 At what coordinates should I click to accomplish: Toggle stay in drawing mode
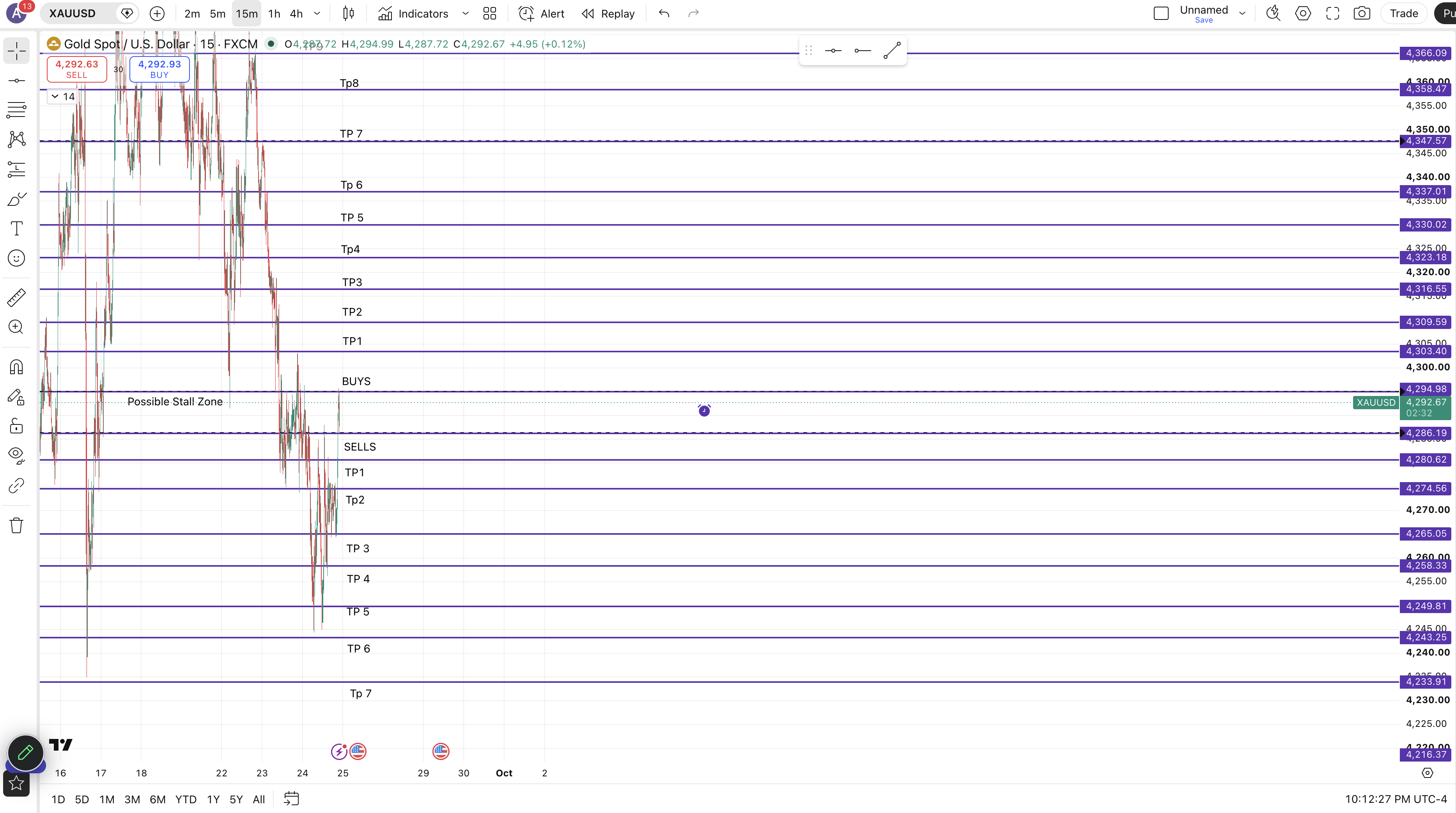pyautogui.click(x=16, y=397)
